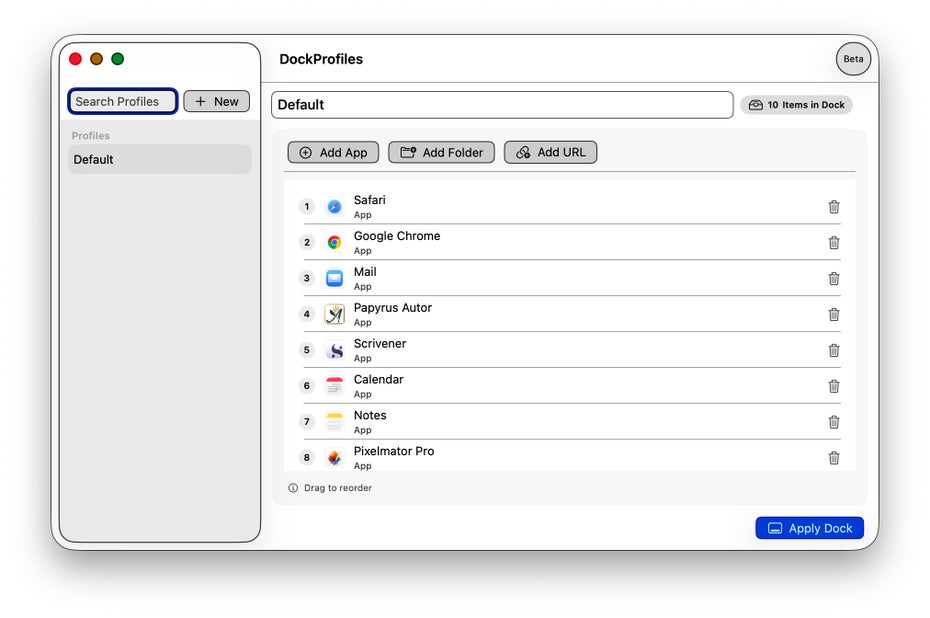Click the Safari app icon in list

coord(334,207)
